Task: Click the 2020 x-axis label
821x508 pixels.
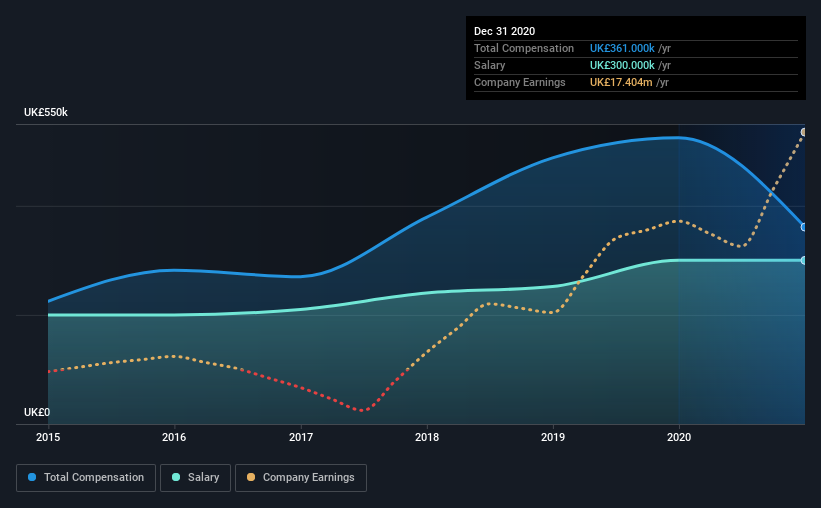Action: (x=679, y=437)
